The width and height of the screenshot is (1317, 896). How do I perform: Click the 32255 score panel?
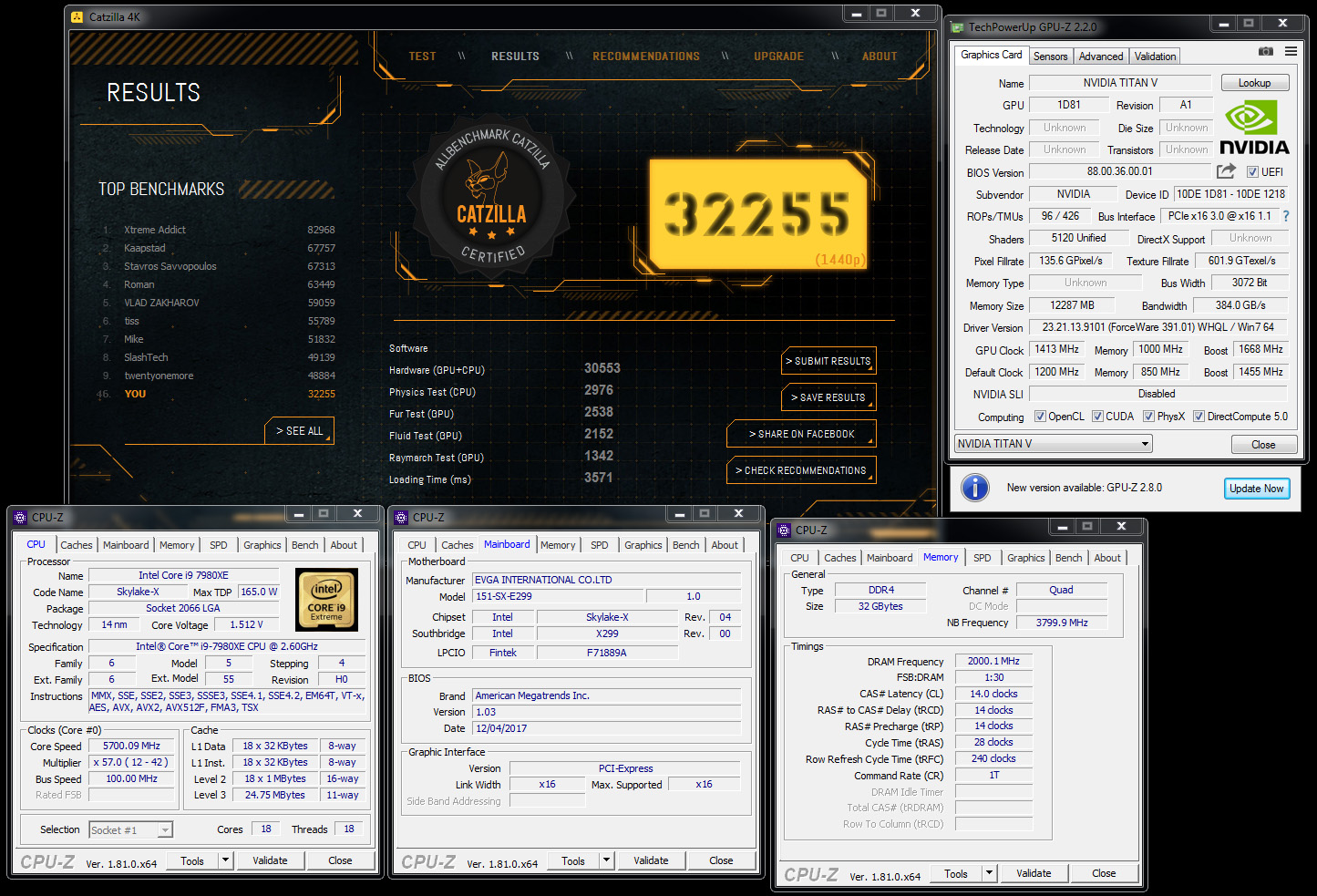coord(758,214)
